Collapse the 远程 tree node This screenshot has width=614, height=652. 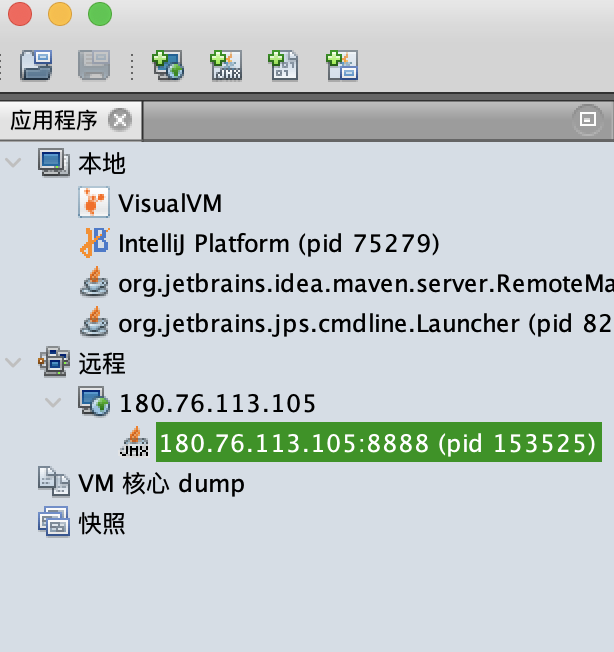[13, 363]
